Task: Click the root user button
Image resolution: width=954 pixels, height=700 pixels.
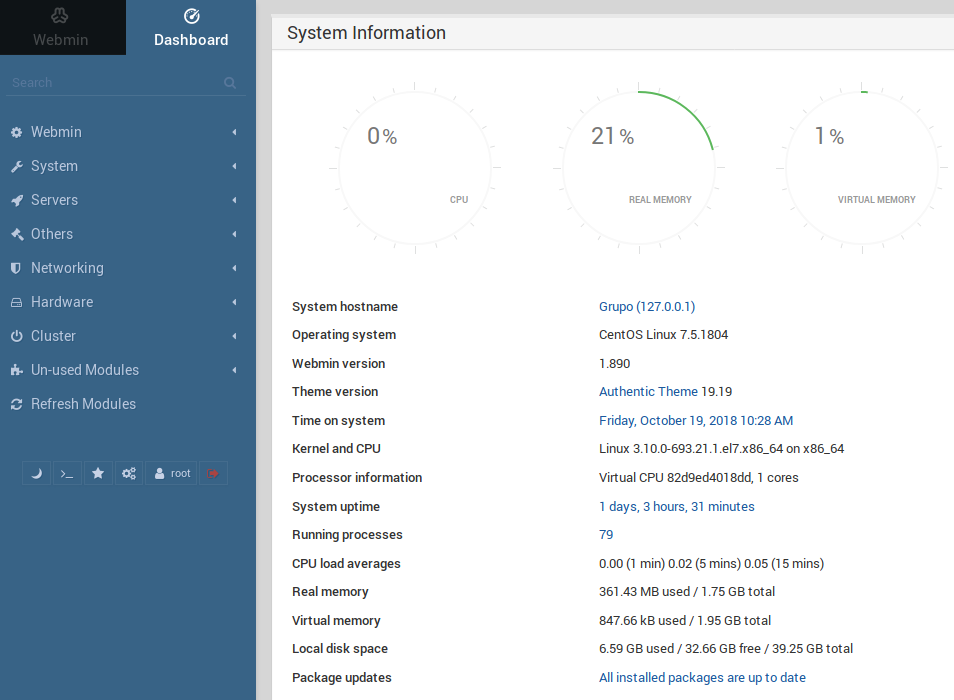Action: [x=171, y=473]
